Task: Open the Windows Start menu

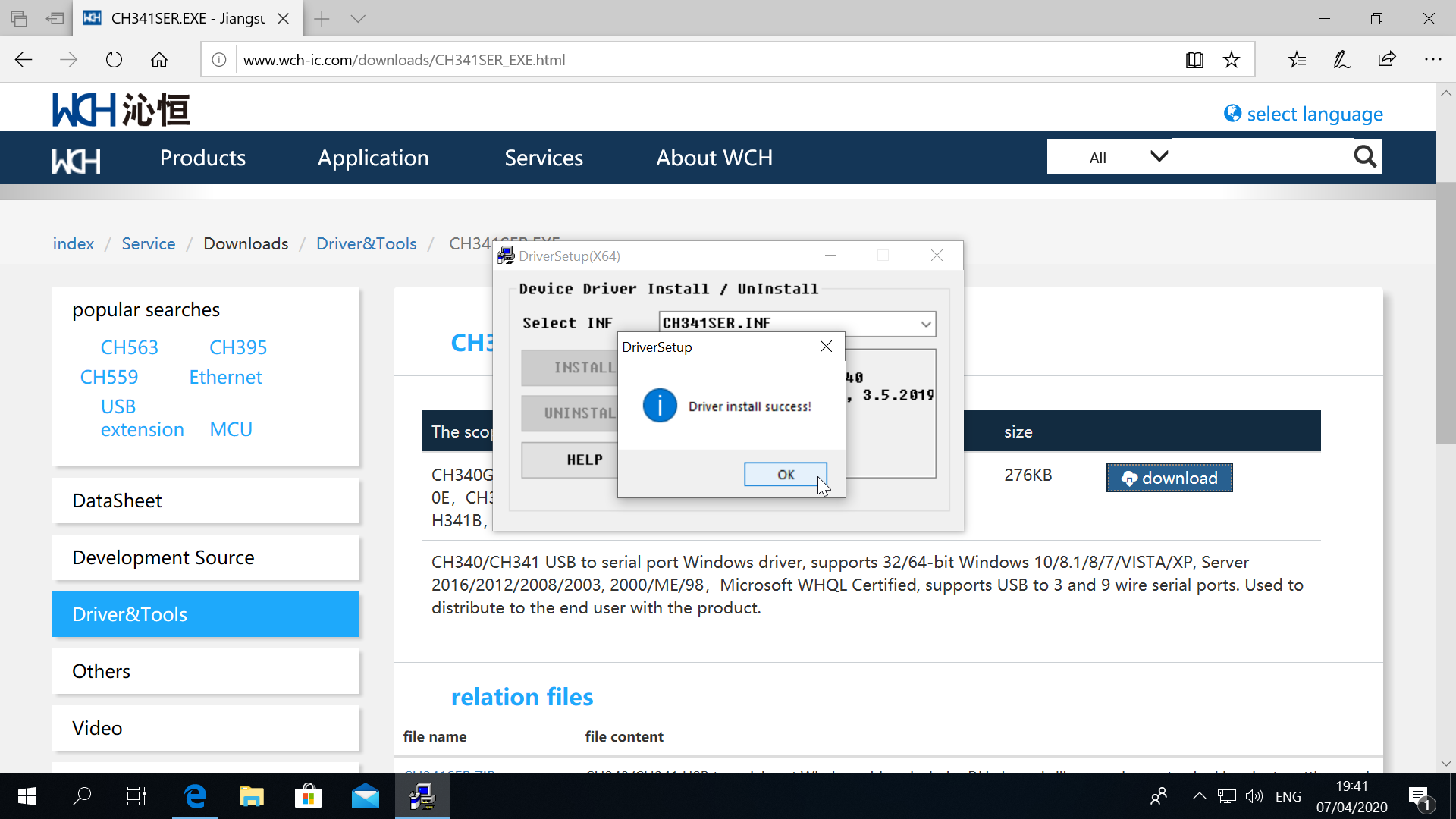Action: [27, 796]
